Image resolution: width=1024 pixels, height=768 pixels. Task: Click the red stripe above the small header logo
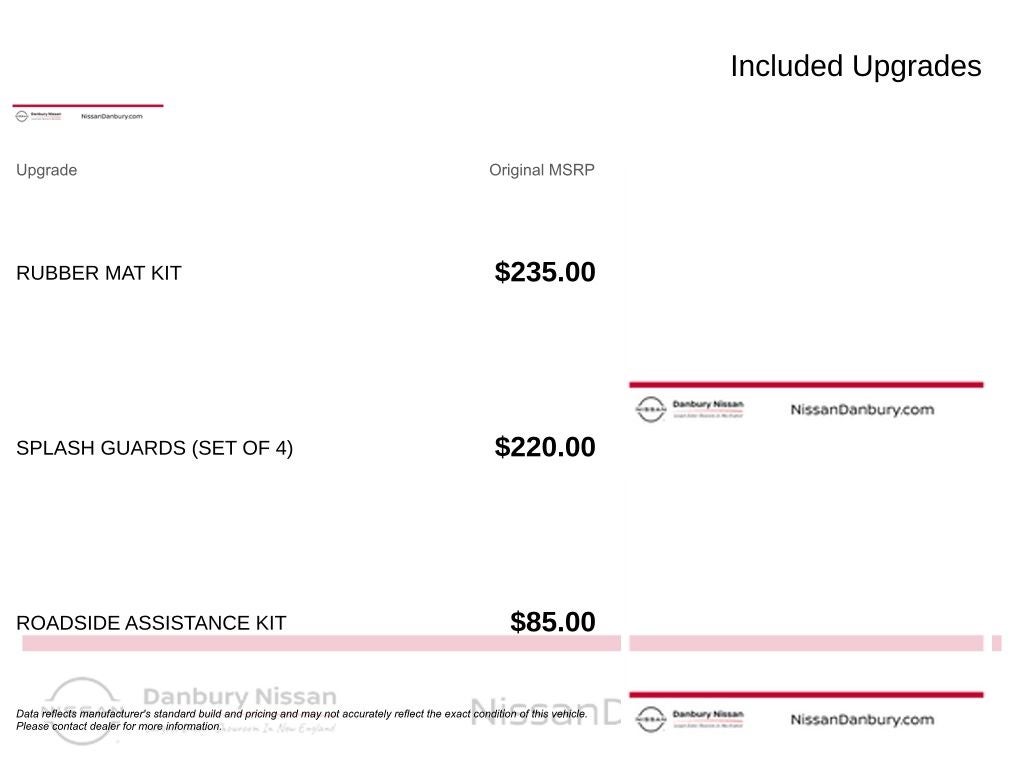point(88,105)
